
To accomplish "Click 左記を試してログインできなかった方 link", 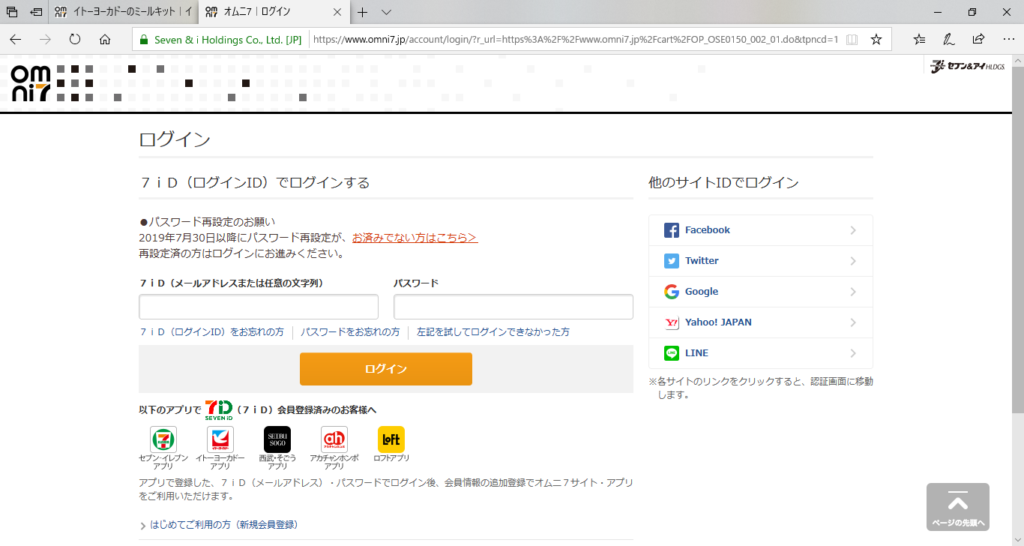I will [493, 332].
